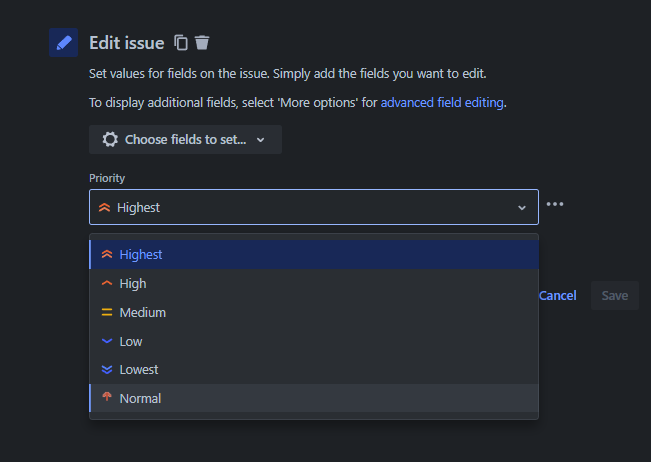Select Highest from the priority list
Image resolution: width=651 pixels, height=462 pixels.
click(141, 255)
